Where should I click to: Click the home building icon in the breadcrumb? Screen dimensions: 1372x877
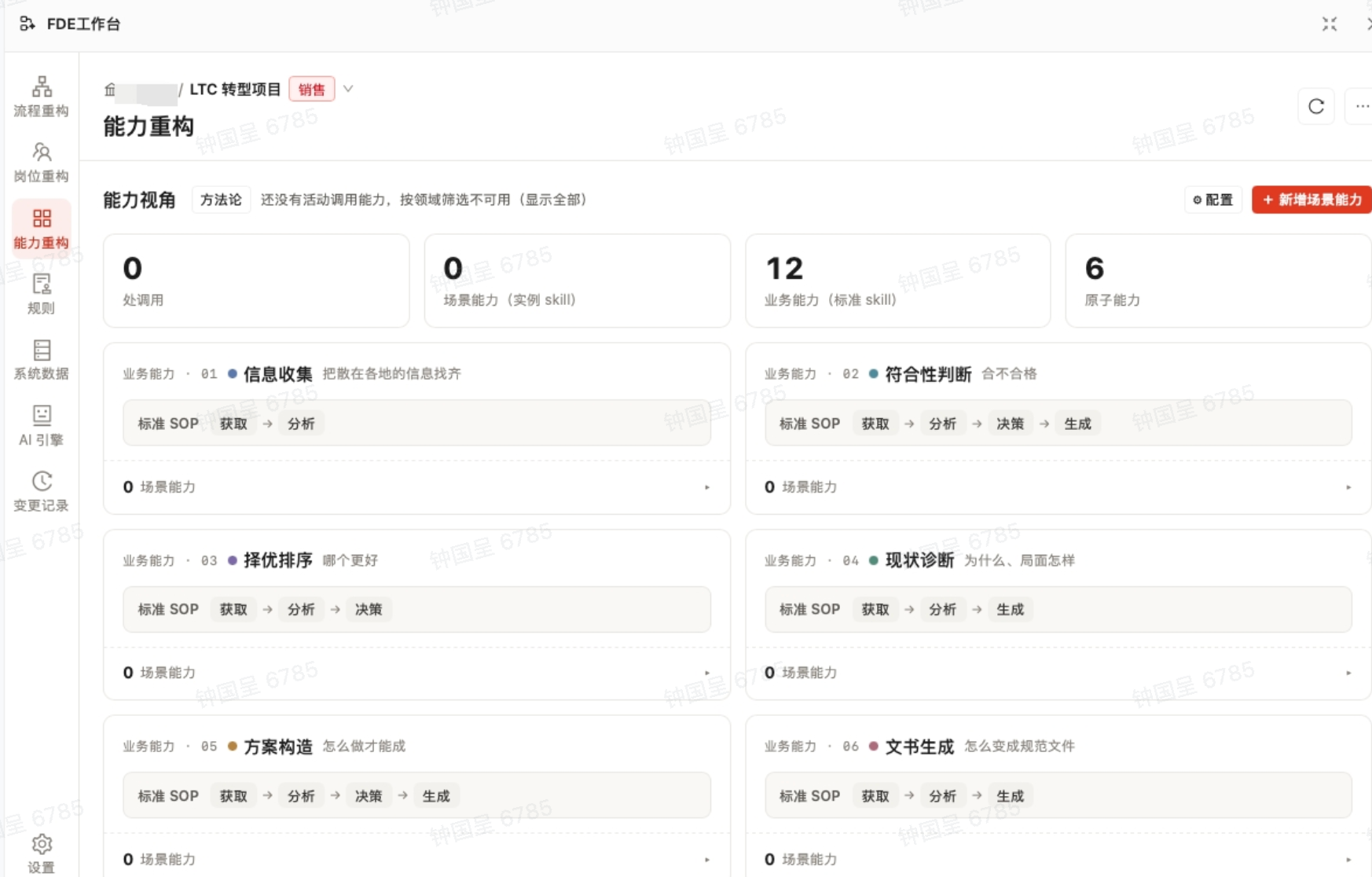click(110, 90)
